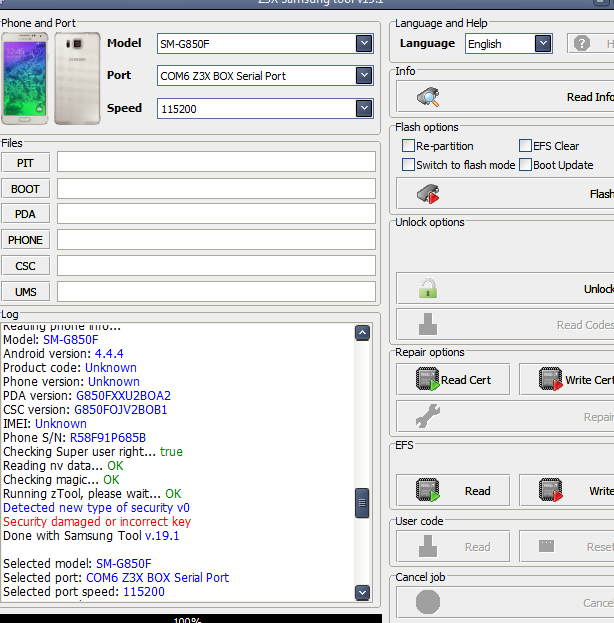614x623 pixels.
Task: Click 'Checking Super user right... true' line
Action: (x=93, y=452)
